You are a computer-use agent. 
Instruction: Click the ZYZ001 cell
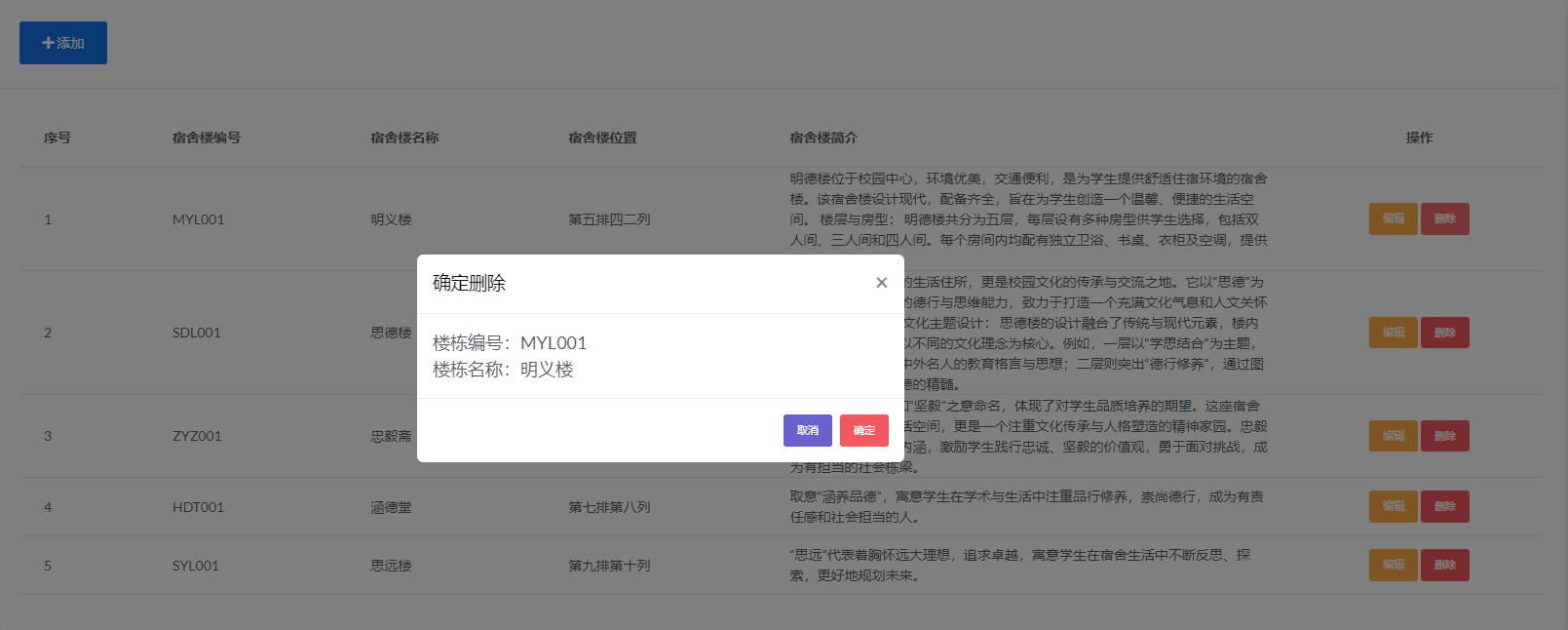click(197, 436)
